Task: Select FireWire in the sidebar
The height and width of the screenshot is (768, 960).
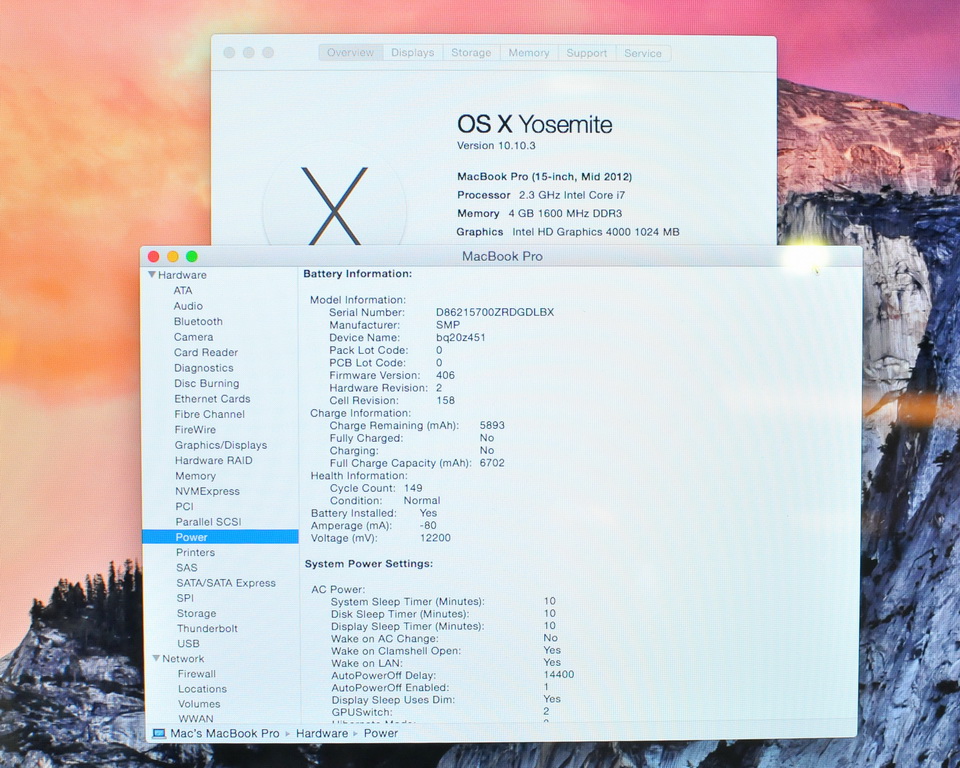Action: point(195,430)
